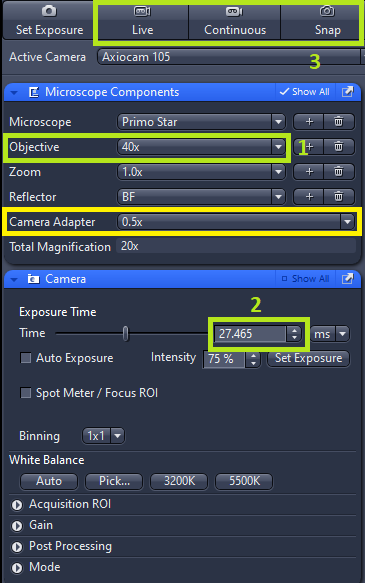Click the Auto white balance button

coord(49,481)
